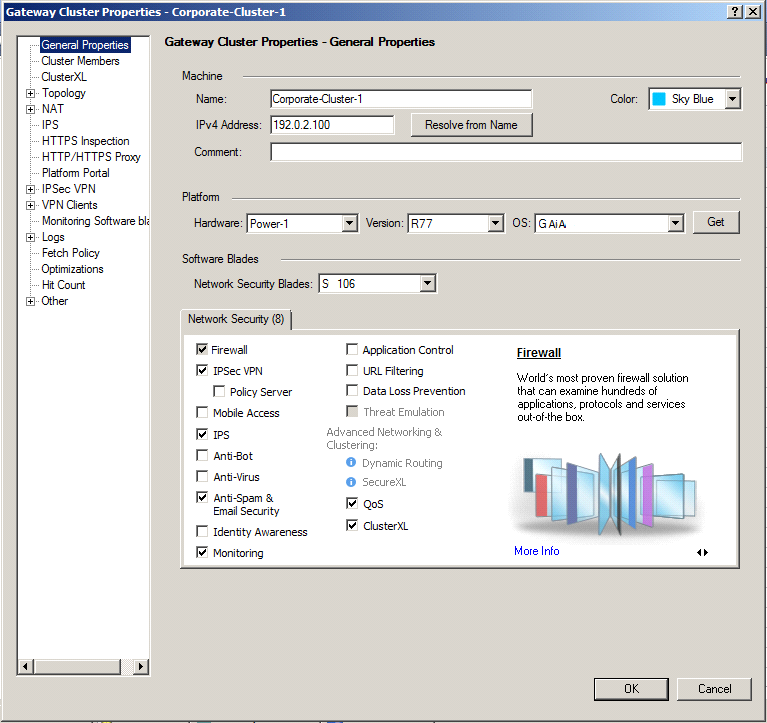Uncheck the QoS checkbox
This screenshot has width=767, height=723.
[x=352, y=503]
